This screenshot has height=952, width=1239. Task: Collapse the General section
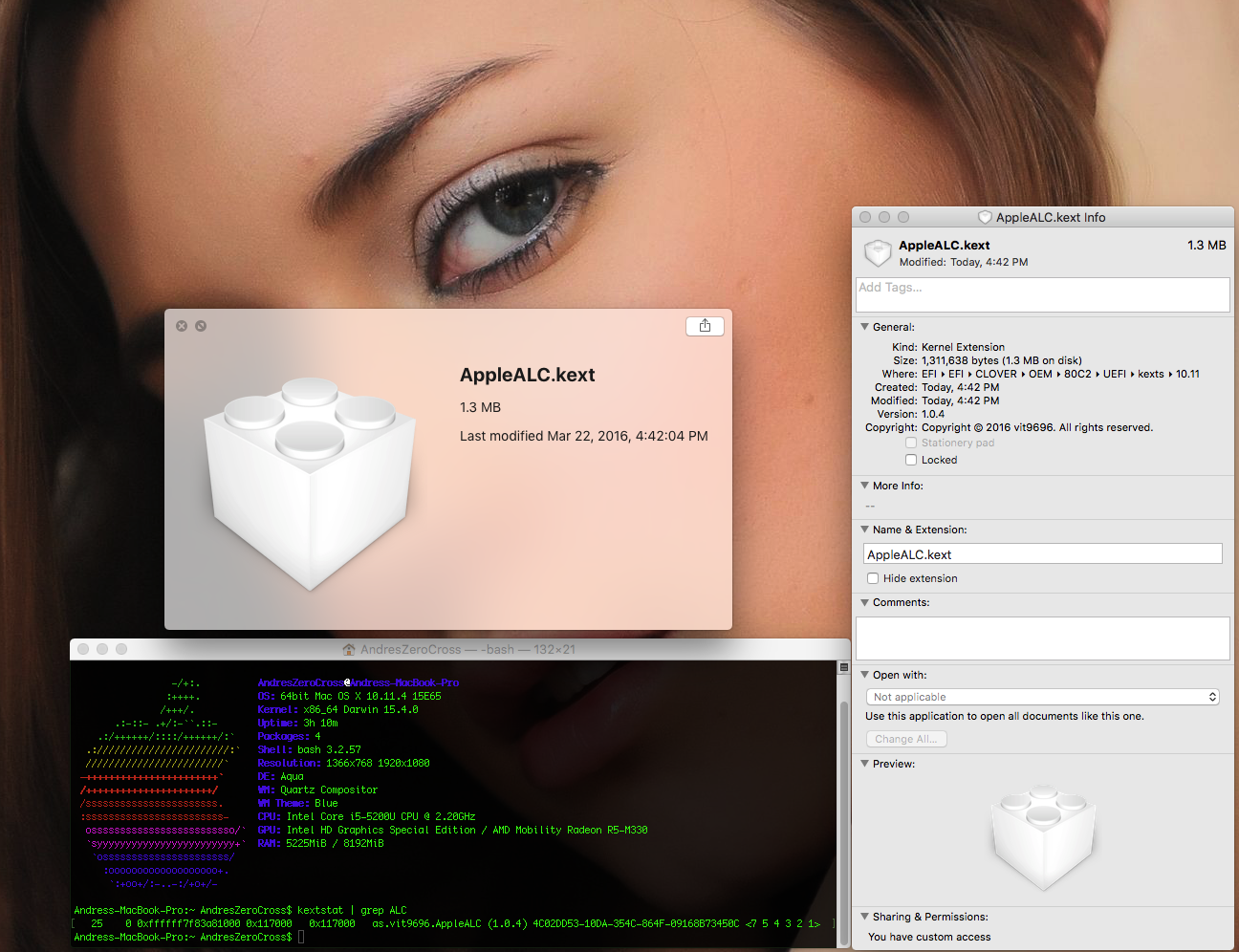865,327
